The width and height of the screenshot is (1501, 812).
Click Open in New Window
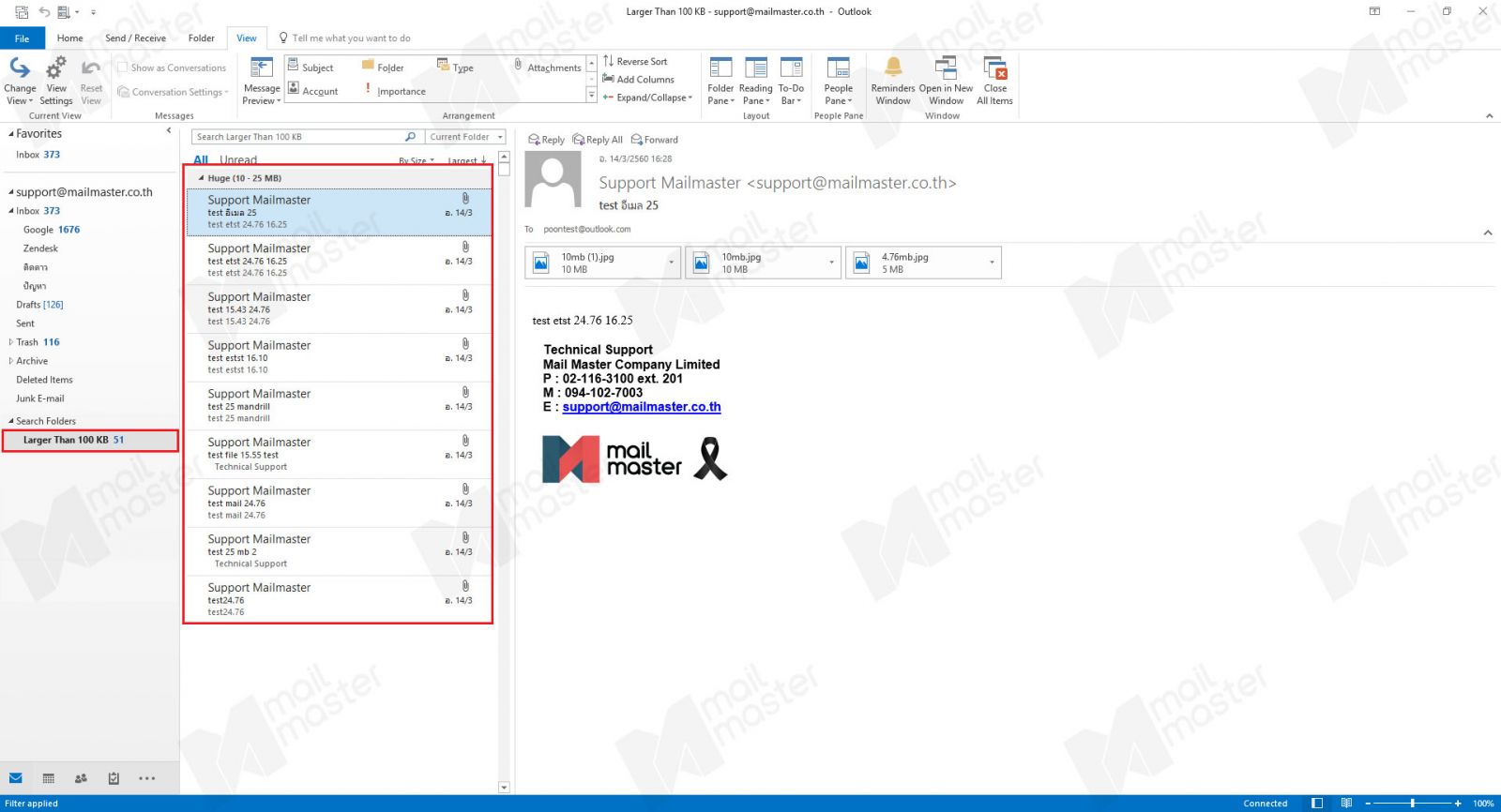pyautogui.click(x=946, y=81)
